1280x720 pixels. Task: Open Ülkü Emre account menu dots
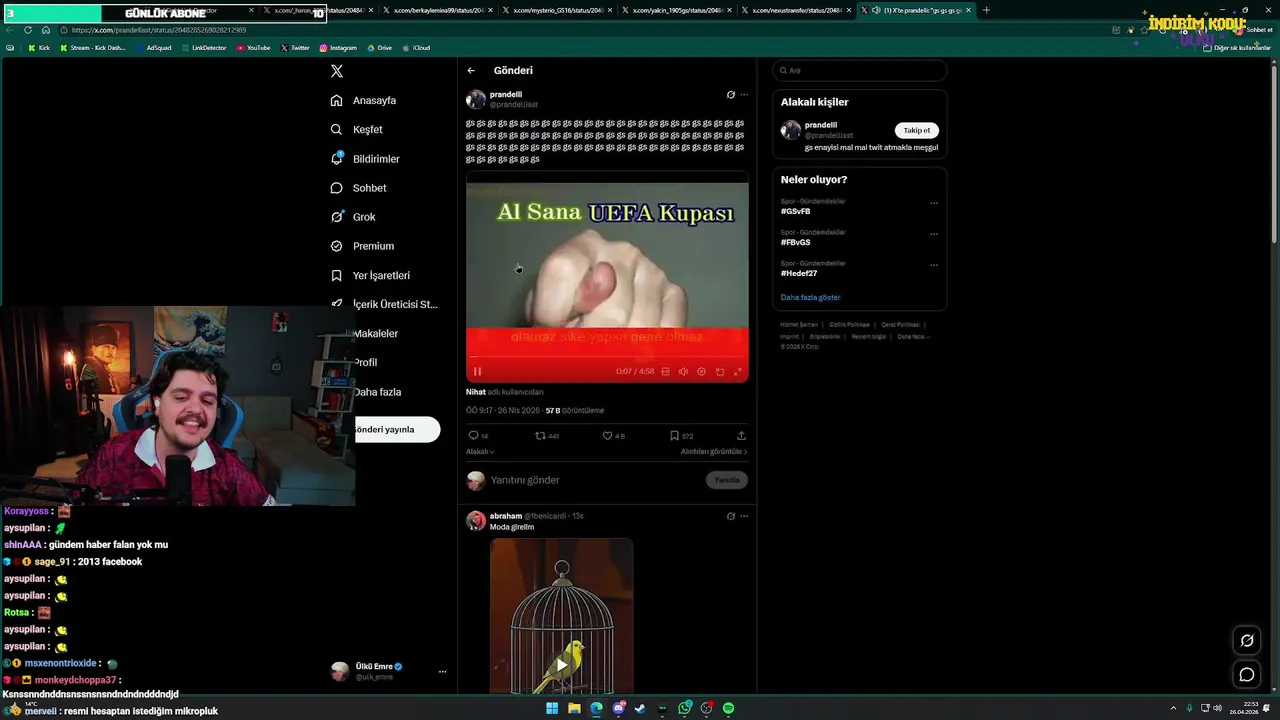click(442, 672)
